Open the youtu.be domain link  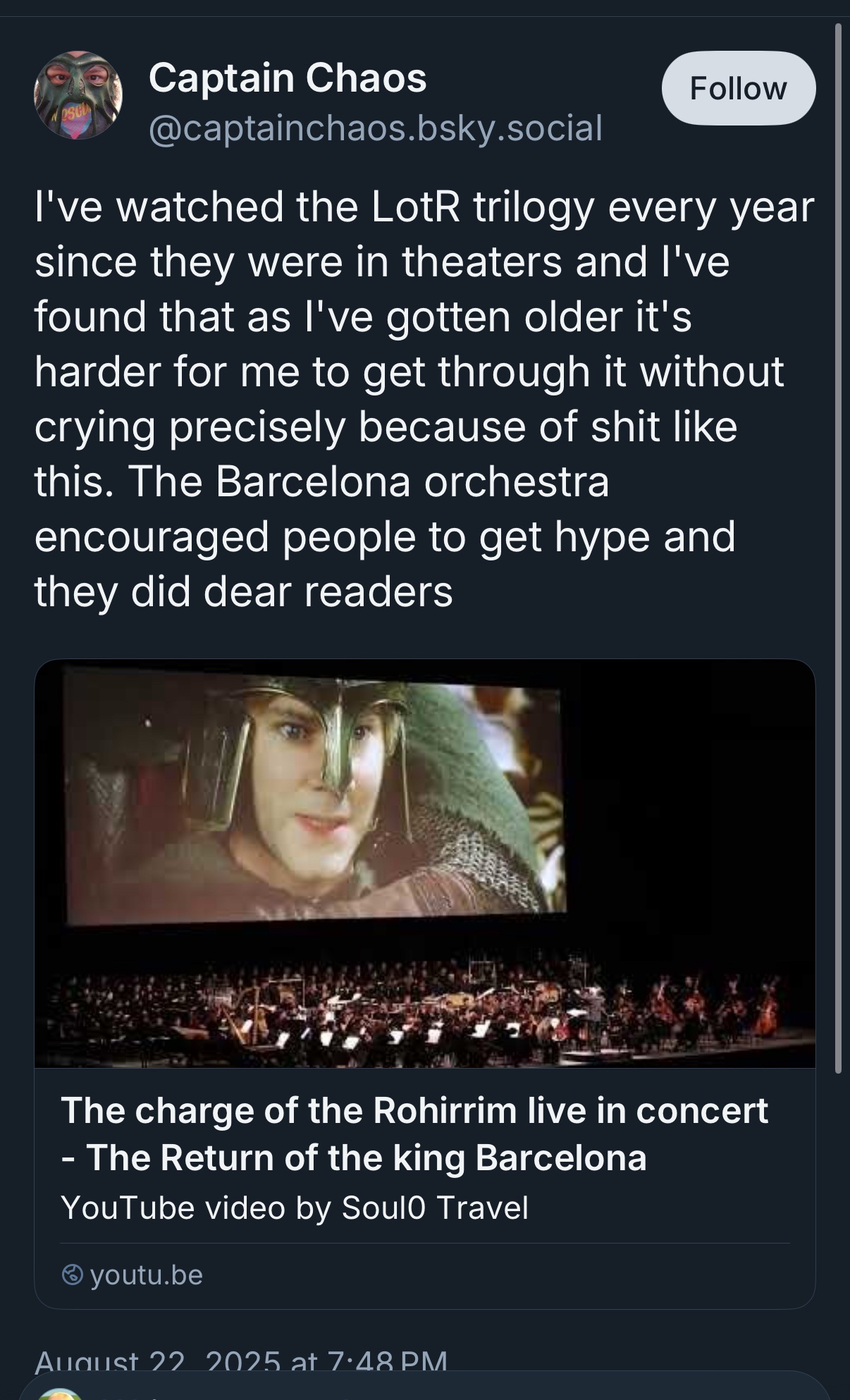click(x=147, y=1275)
